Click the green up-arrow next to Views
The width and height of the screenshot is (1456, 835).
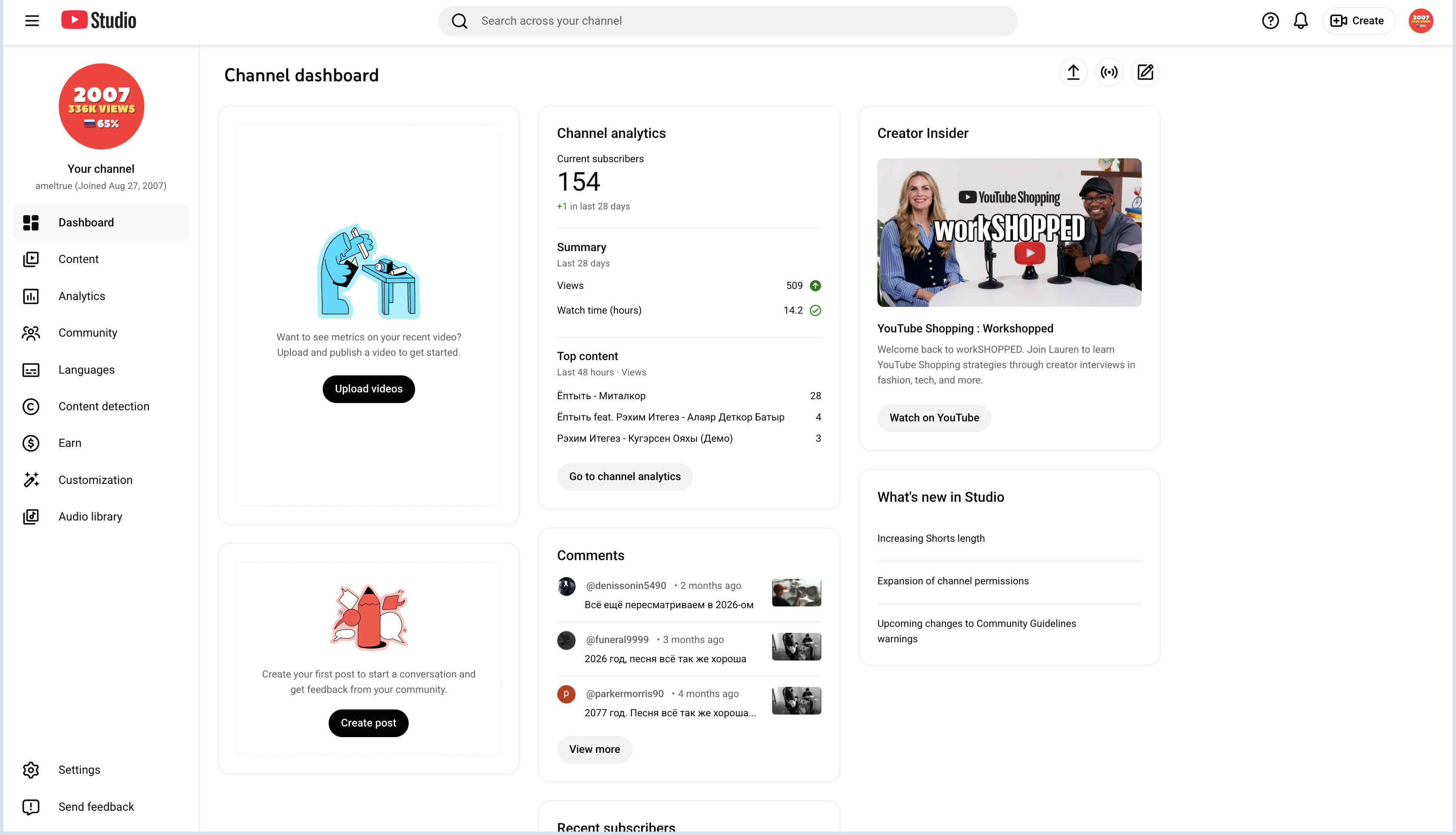pos(815,286)
